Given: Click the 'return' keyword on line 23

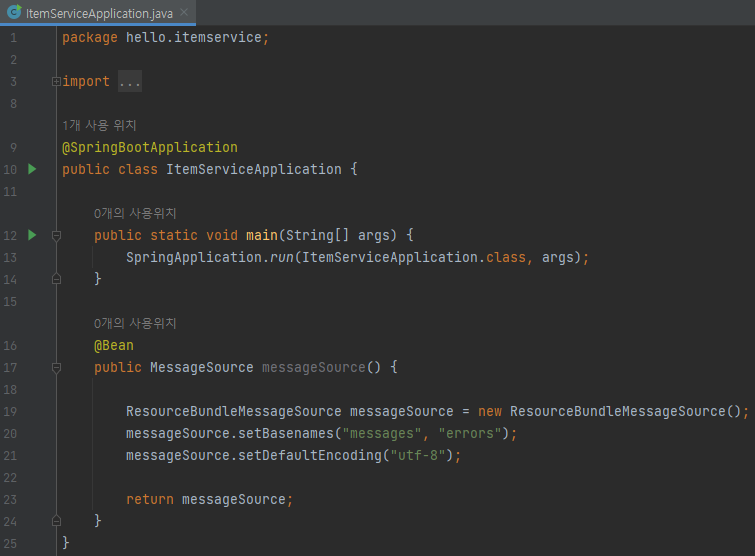Looking at the screenshot, I should 150,500.
